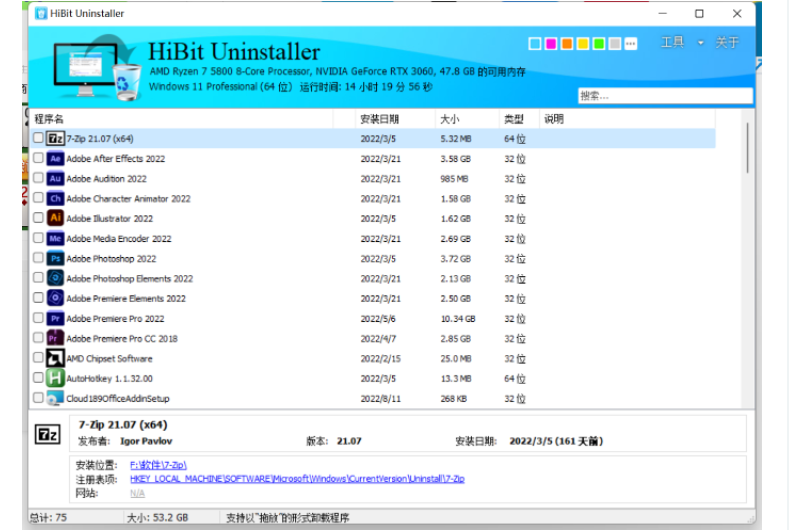The image size is (789, 530).
Task: Open the 工具 menu
Action: [x=672, y=42]
